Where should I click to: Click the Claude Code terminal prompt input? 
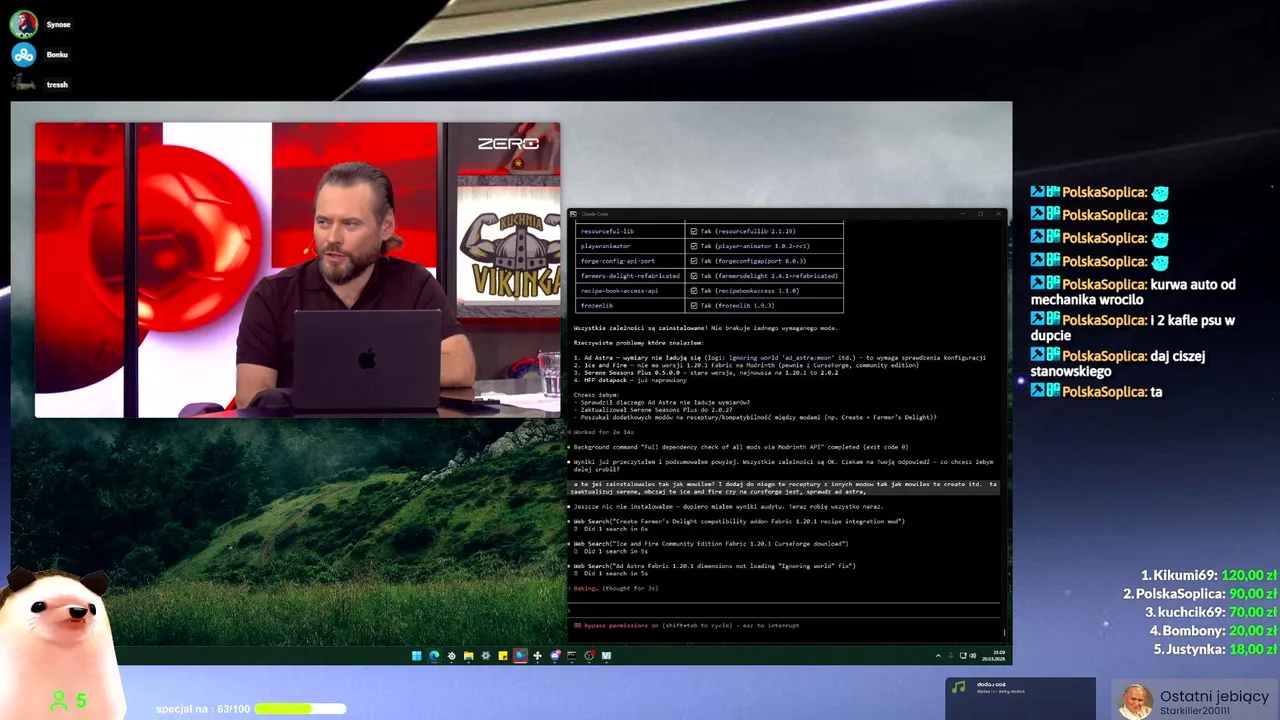[784, 610]
